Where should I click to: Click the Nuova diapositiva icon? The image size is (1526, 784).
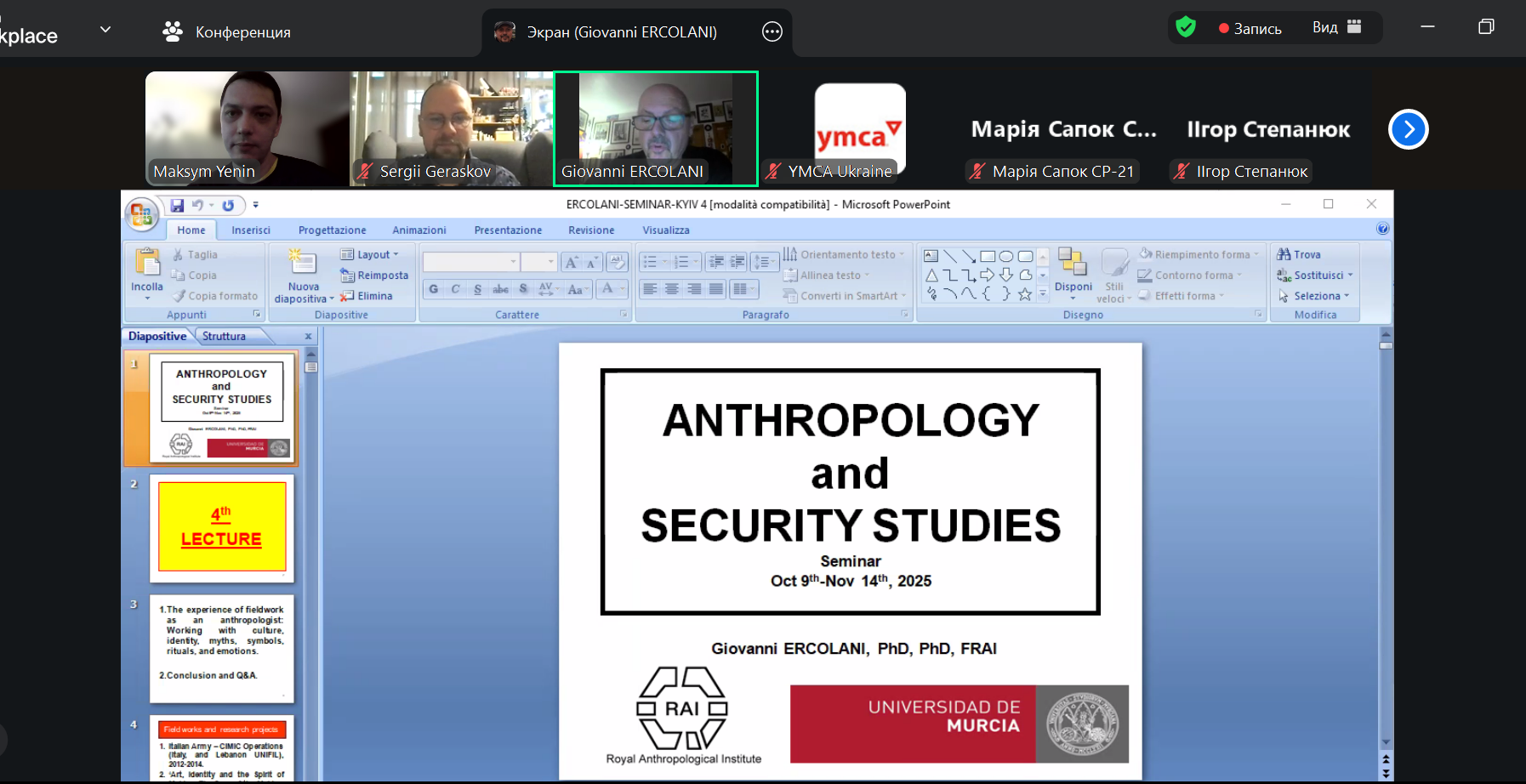(303, 264)
